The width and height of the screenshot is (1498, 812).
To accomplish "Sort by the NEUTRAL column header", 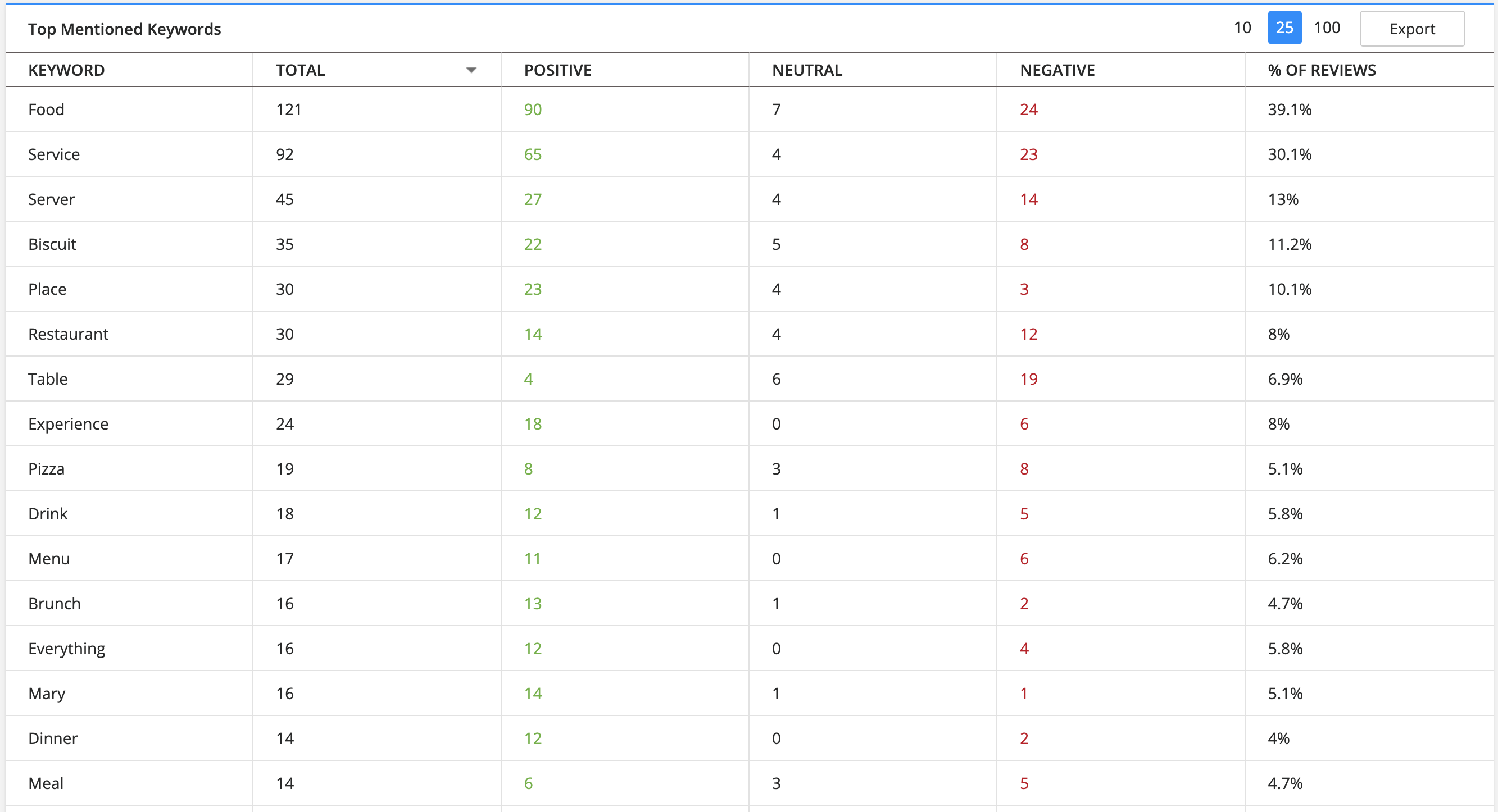I will click(x=807, y=70).
